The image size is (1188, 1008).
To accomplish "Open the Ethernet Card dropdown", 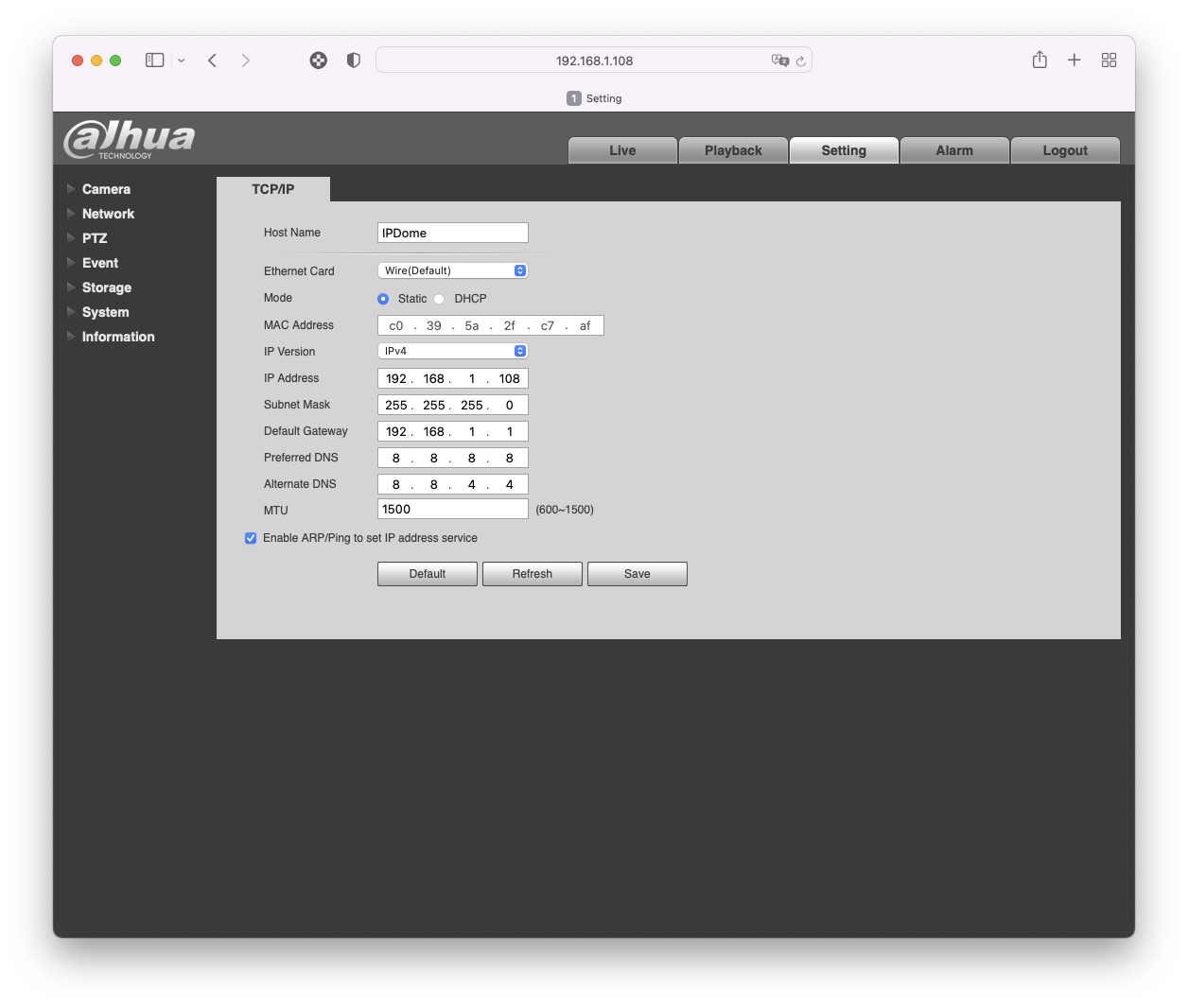I will click(453, 270).
